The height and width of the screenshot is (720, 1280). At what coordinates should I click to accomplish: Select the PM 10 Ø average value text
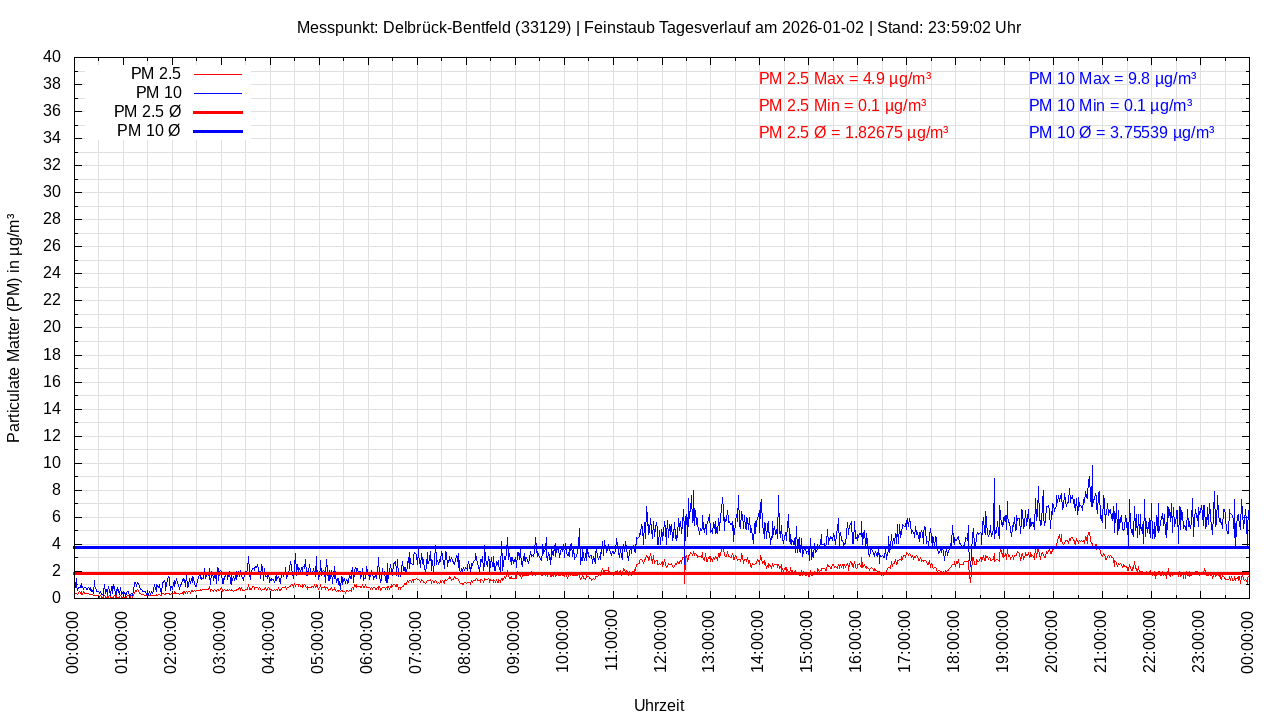(x=1121, y=132)
